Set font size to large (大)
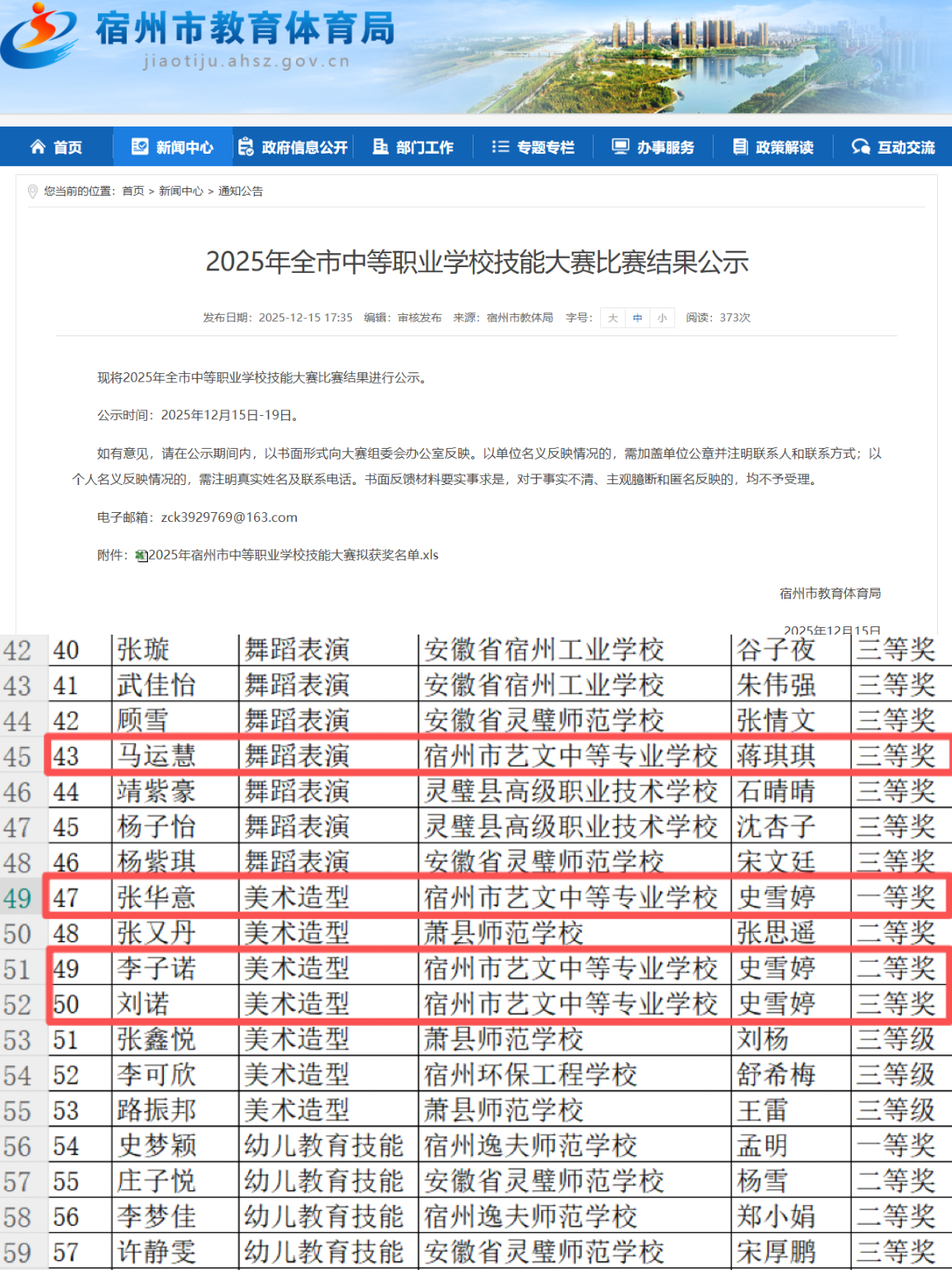The image size is (952, 1270). click(x=612, y=318)
